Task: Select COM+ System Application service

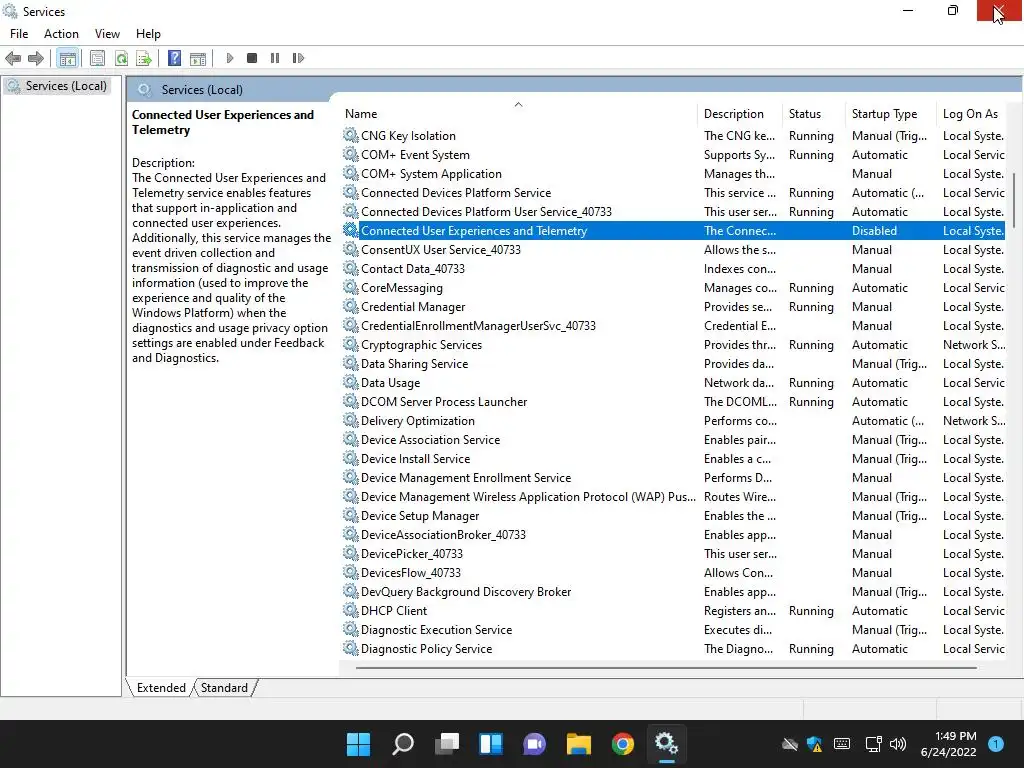Action: (673, 174)
